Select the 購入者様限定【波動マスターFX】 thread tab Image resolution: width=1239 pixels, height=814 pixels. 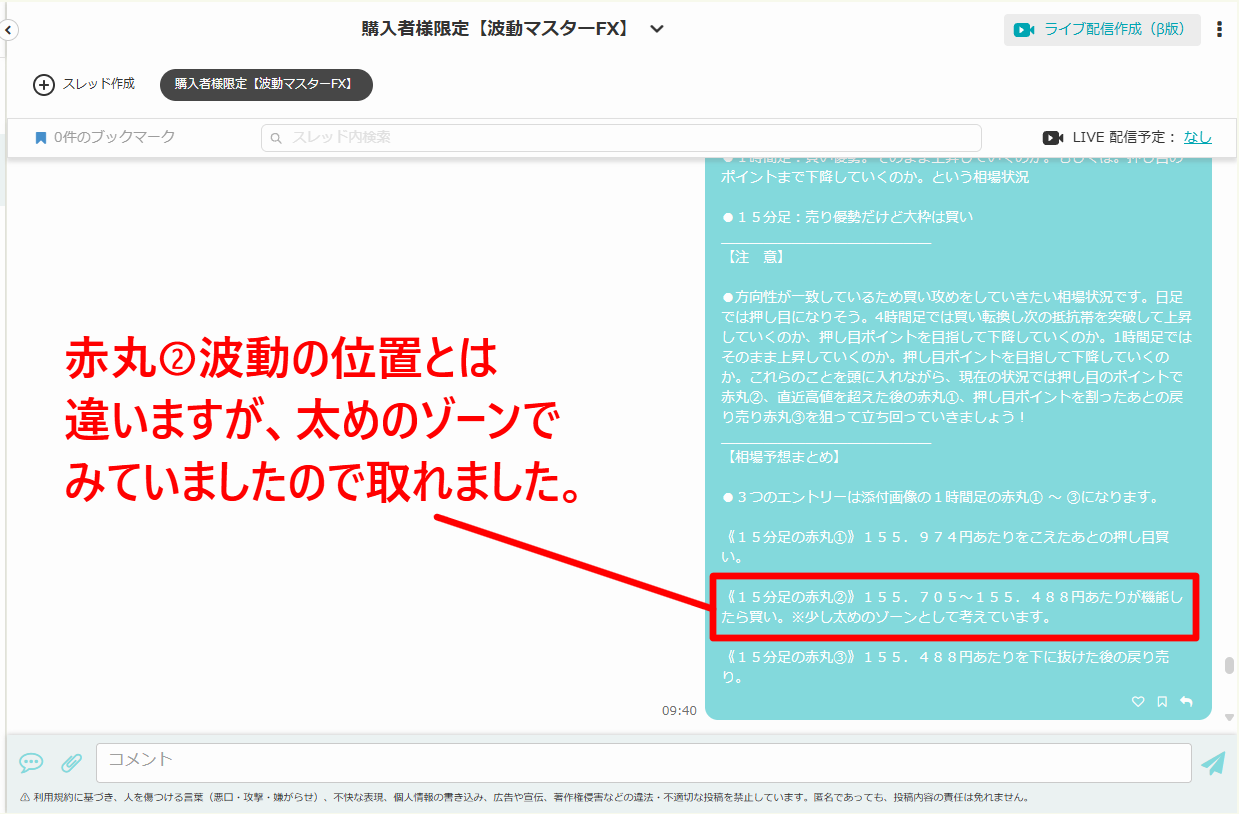[266, 85]
